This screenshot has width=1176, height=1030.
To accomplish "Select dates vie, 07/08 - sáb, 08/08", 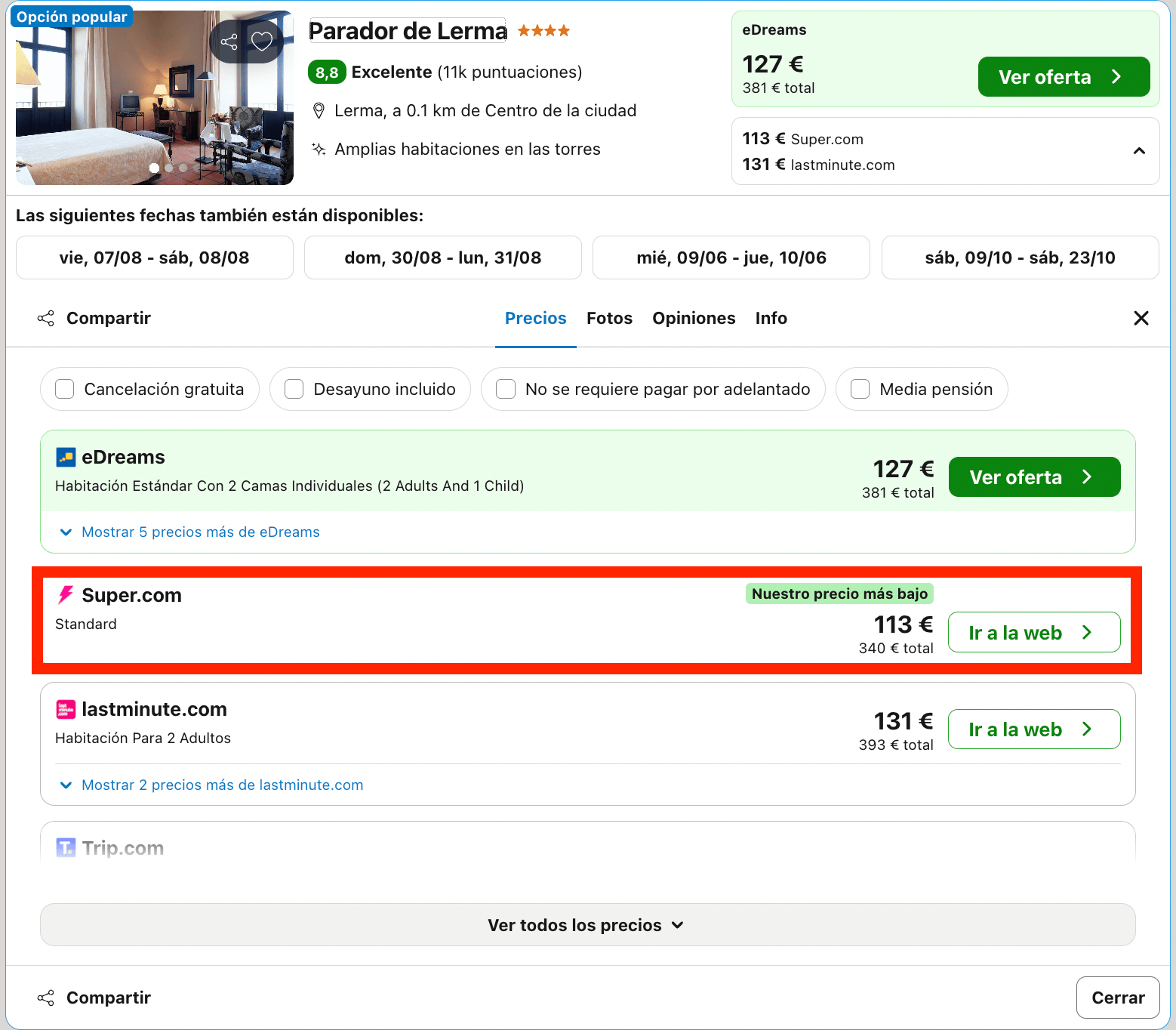I will [155, 257].
